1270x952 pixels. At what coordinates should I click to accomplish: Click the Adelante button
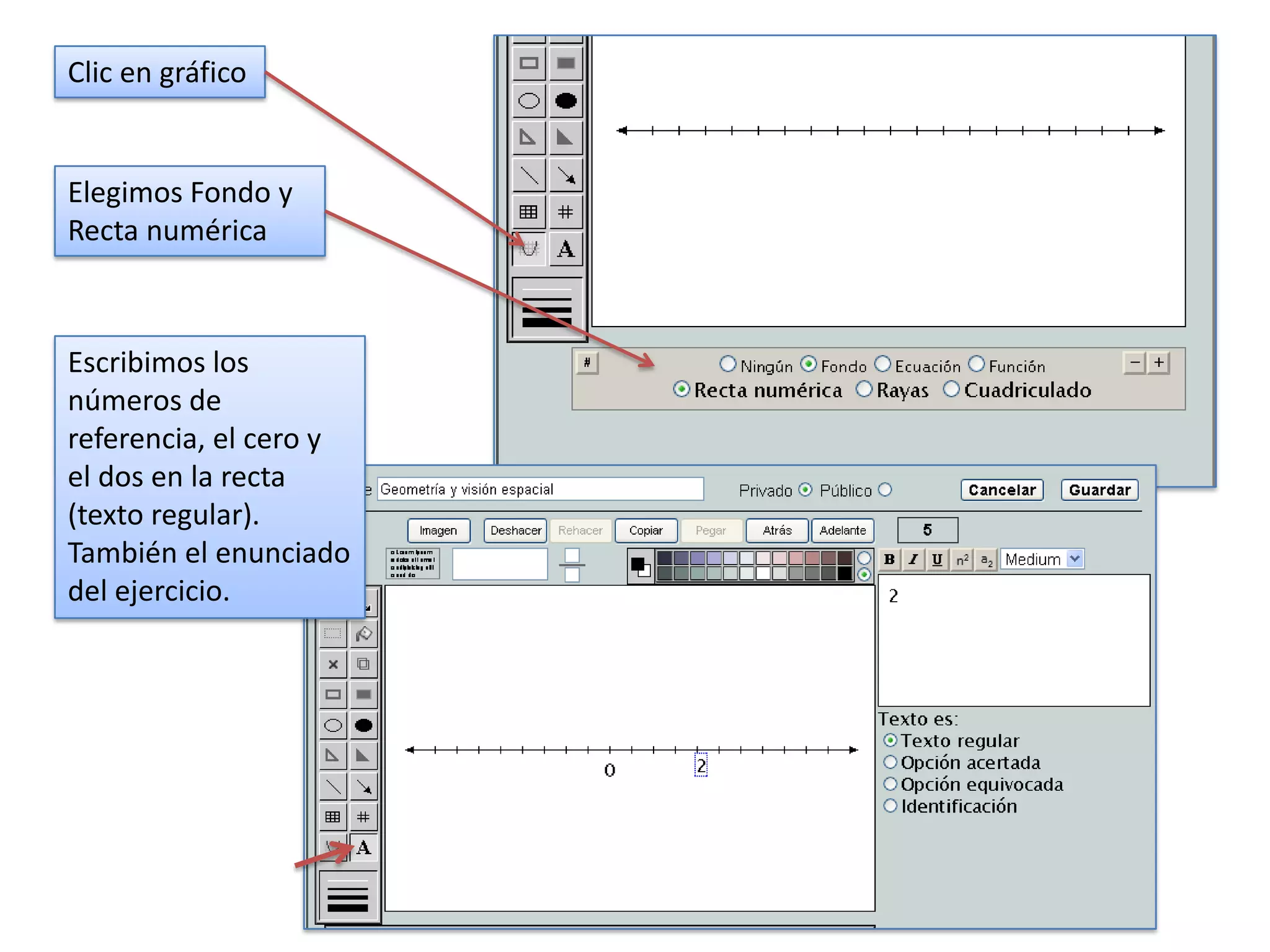843,531
